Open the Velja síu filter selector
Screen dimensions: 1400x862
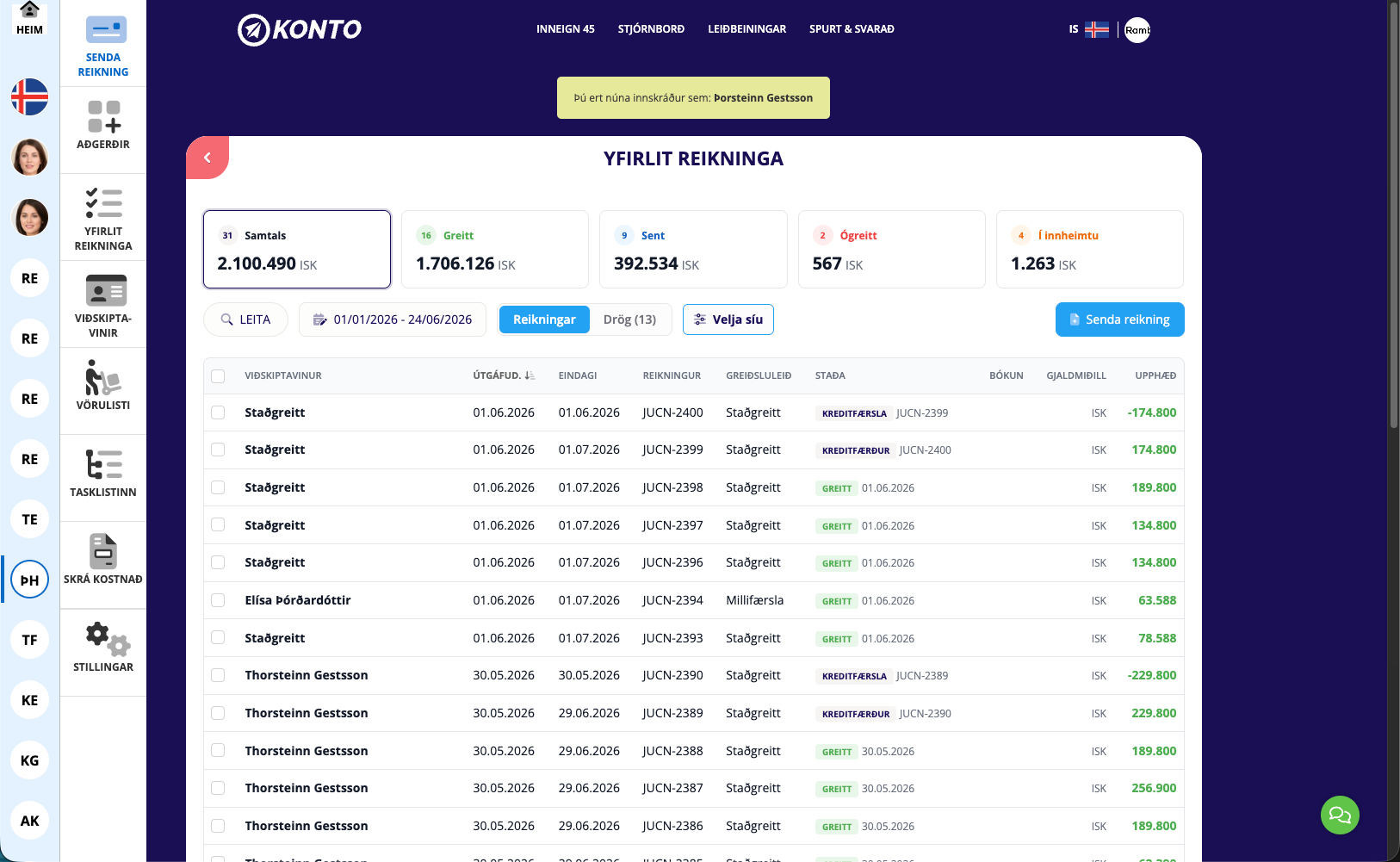[728, 319]
